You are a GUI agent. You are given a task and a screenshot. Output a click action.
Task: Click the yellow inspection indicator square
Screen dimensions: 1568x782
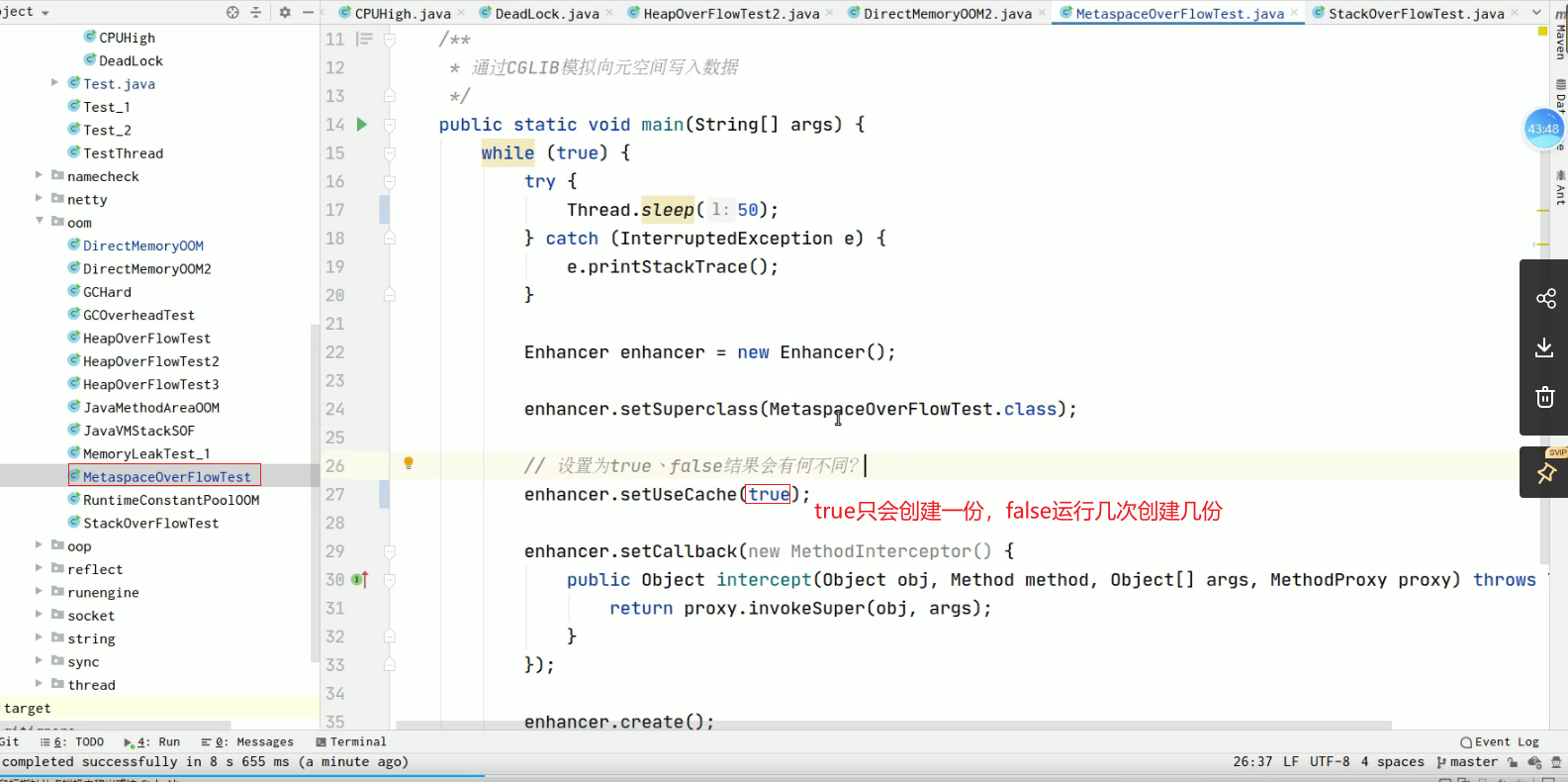(1542, 32)
